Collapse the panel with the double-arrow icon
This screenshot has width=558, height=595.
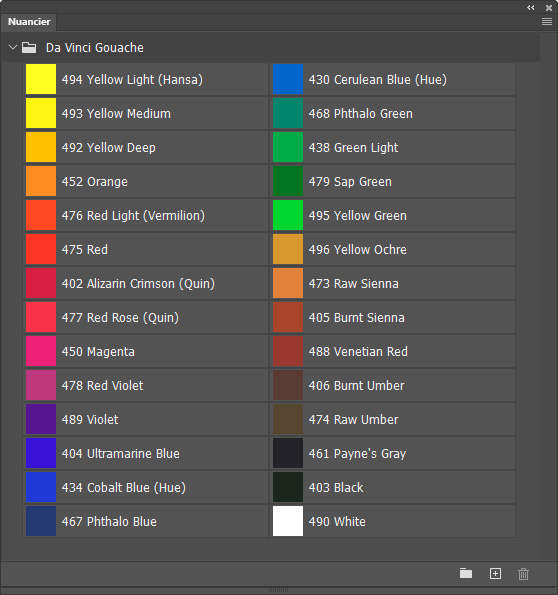(x=531, y=8)
